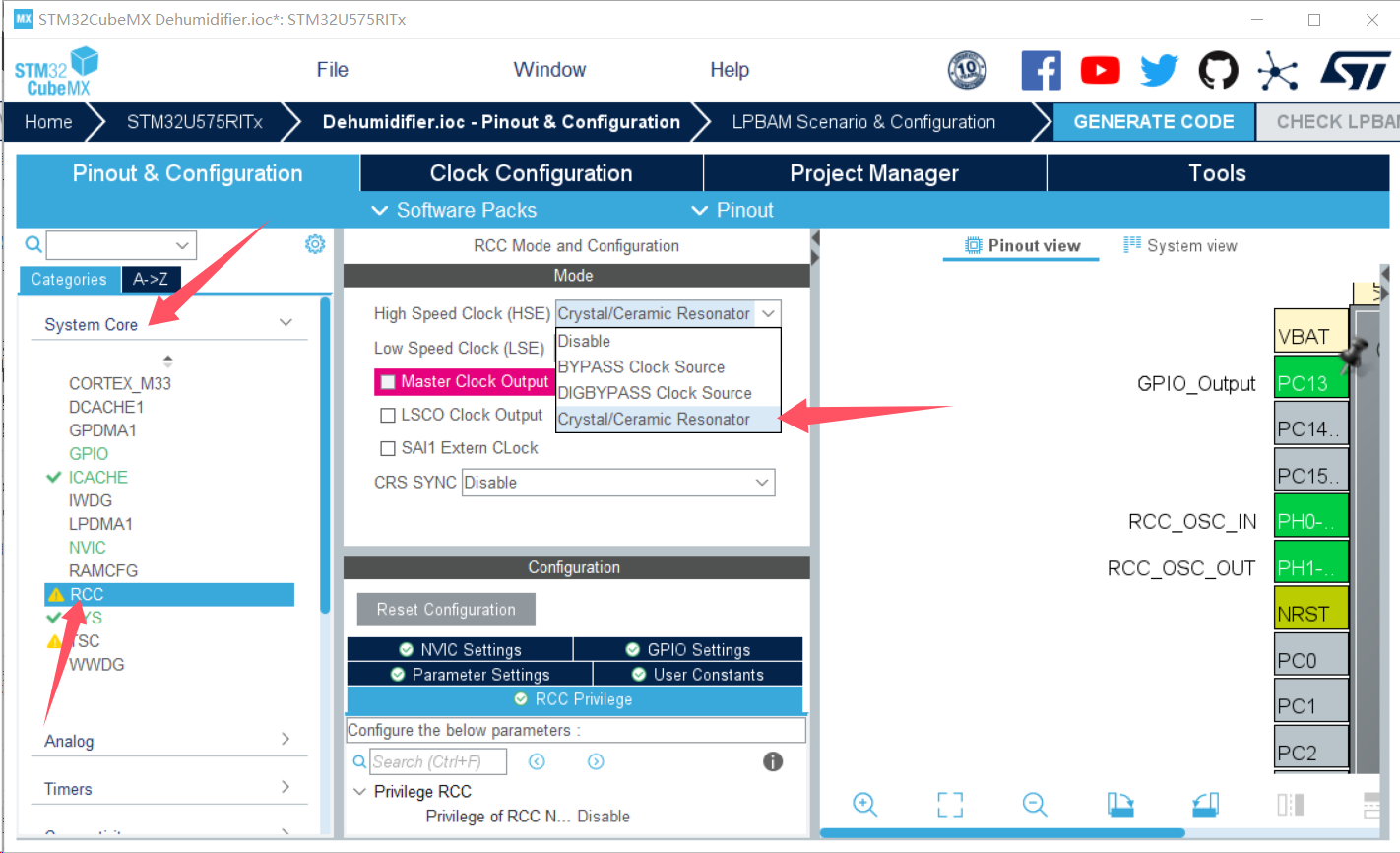Select NVIC in the System Core list
1400x853 pixels.
click(x=88, y=548)
